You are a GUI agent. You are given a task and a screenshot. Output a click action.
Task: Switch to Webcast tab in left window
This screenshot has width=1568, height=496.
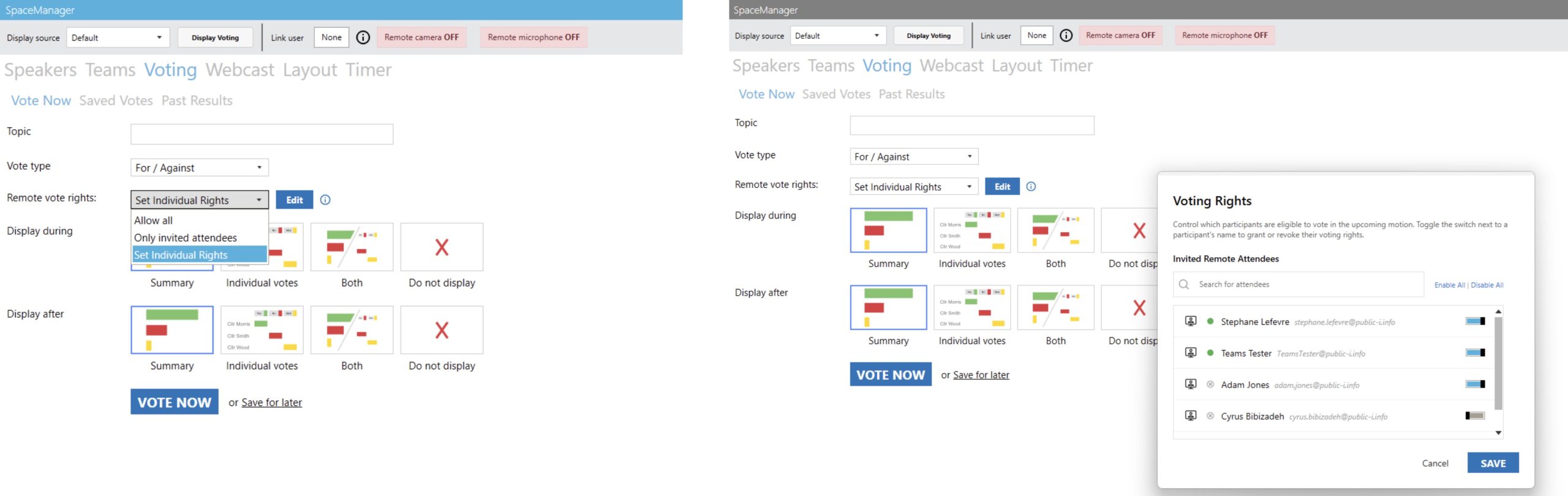tap(240, 70)
